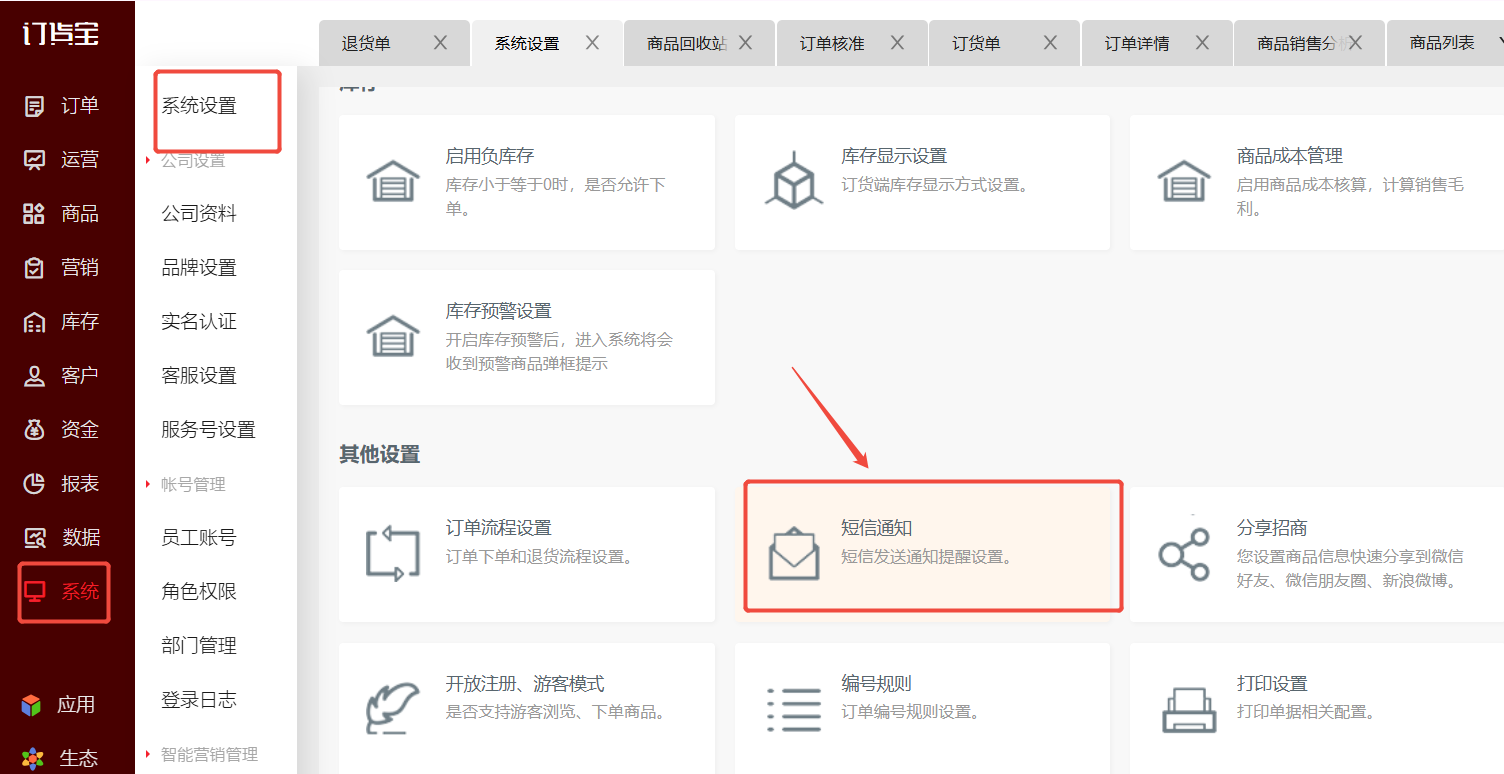Open 品牌设置 in the side menu
This screenshot has height=774, width=1504.
[x=199, y=268]
